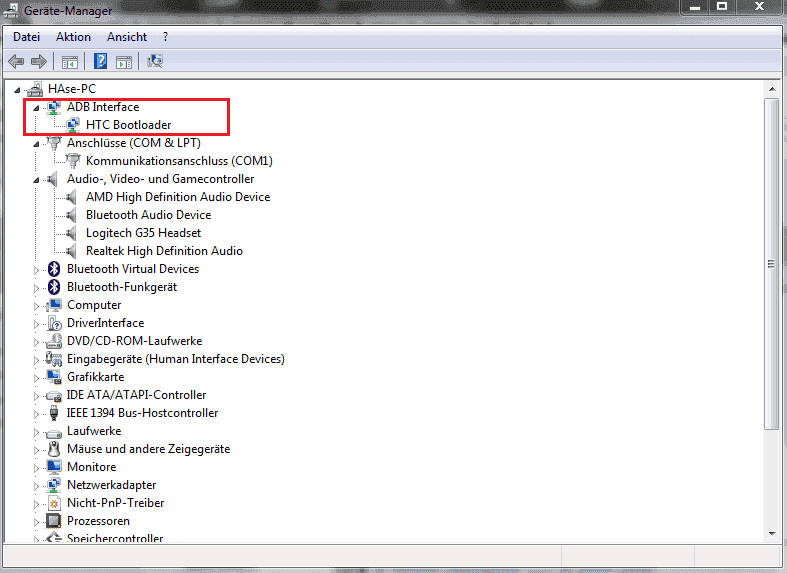The image size is (787, 573).
Task: Click the Laufwerke disk drive icon
Action: pyautogui.click(x=54, y=432)
